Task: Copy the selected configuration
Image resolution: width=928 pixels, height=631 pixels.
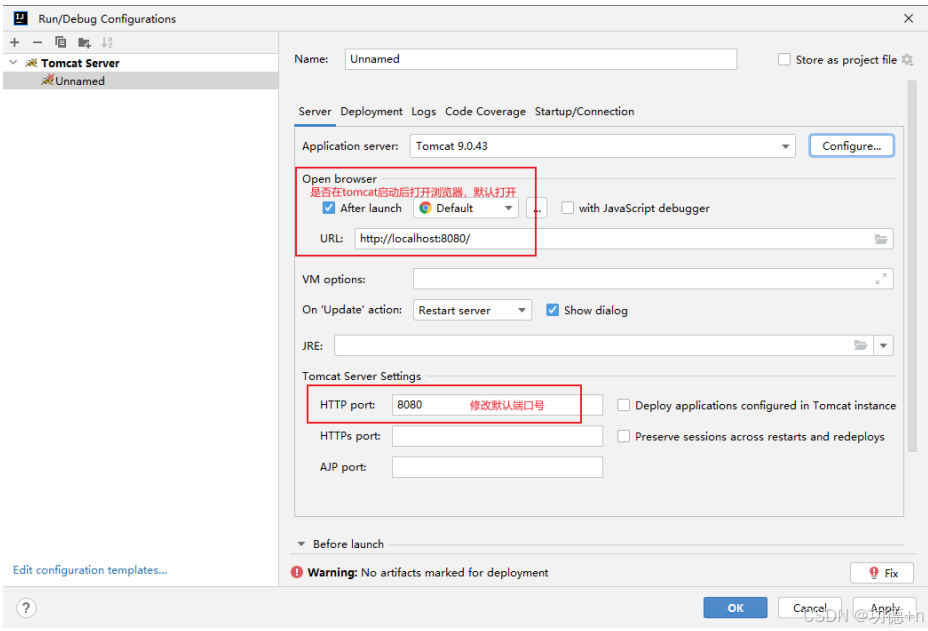Action: click(60, 42)
